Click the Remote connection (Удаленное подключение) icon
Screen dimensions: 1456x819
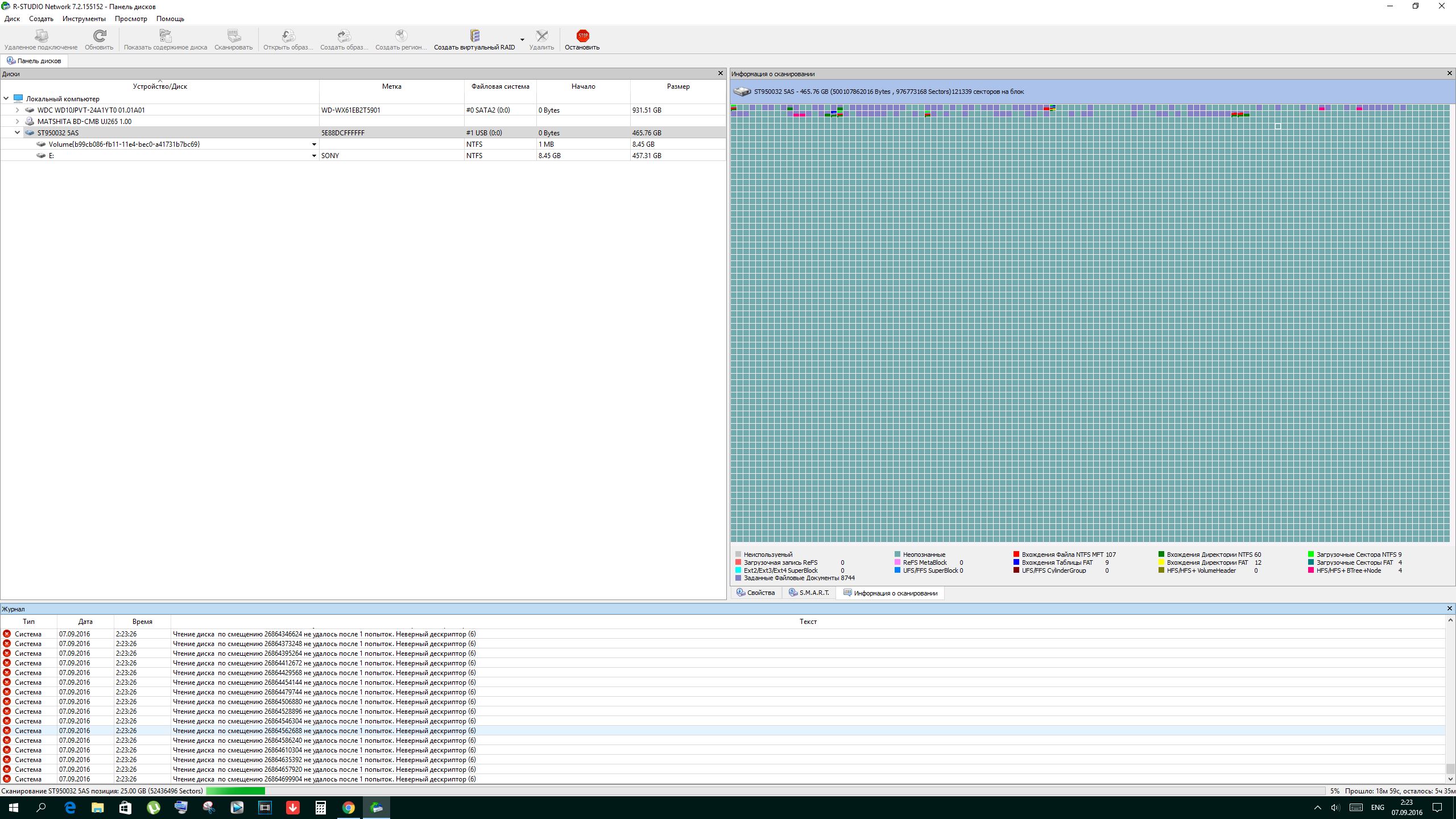click(41, 37)
